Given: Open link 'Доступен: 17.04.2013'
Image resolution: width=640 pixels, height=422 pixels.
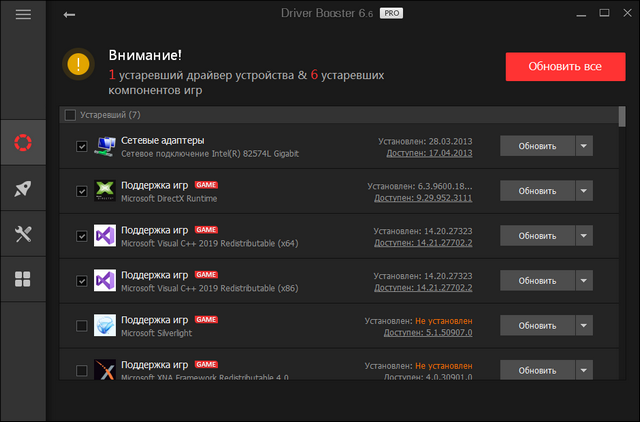Looking at the screenshot, I should click(429, 153).
